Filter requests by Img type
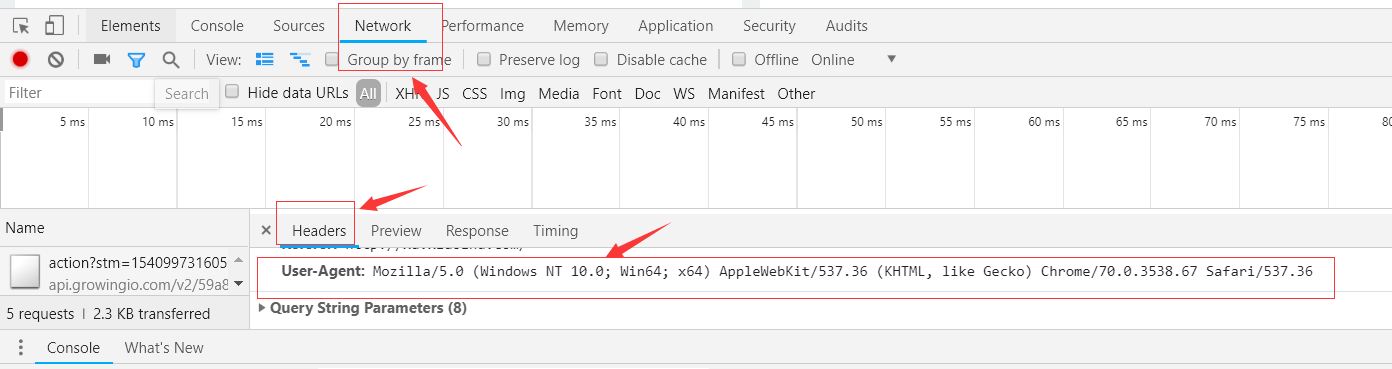 click(513, 93)
